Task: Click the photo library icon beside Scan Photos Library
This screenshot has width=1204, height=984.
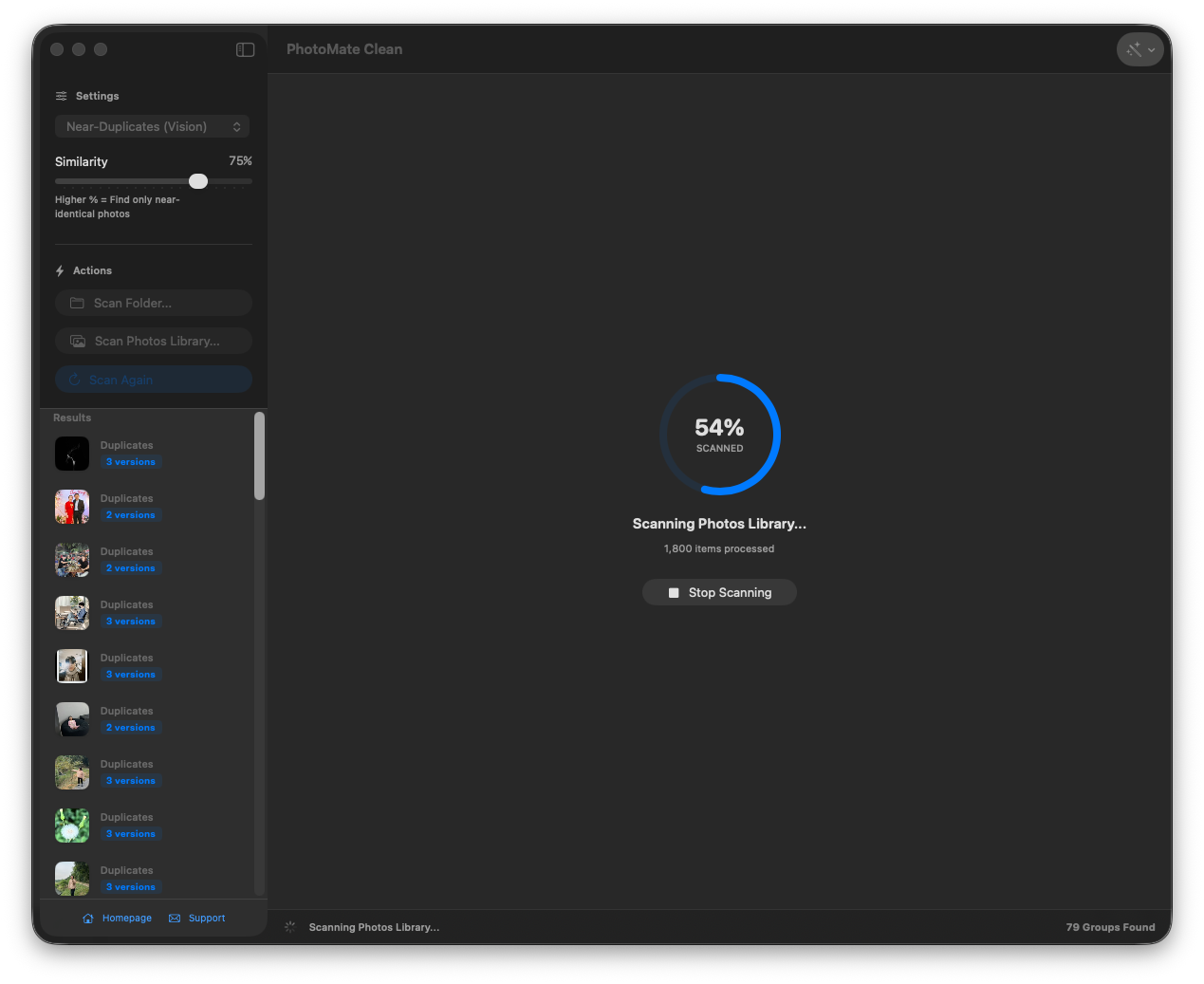Action: click(x=78, y=340)
